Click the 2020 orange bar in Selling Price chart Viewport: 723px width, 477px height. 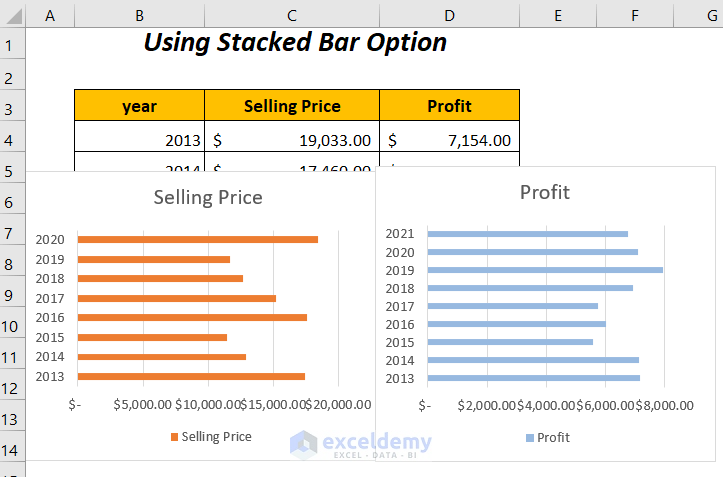[x=198, y=240]
